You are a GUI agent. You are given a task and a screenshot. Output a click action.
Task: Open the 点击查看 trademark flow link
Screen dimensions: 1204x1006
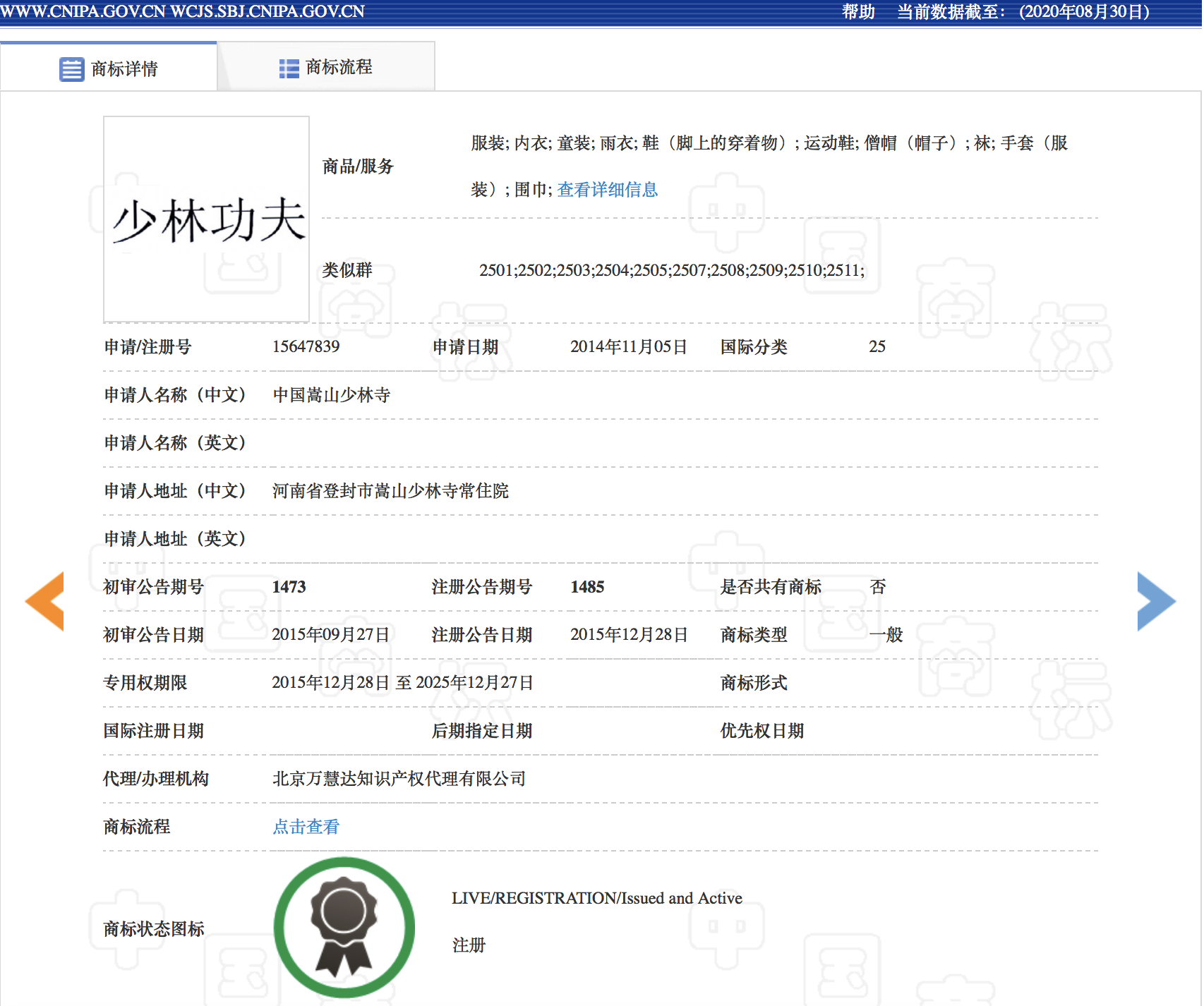pos(306,827)
